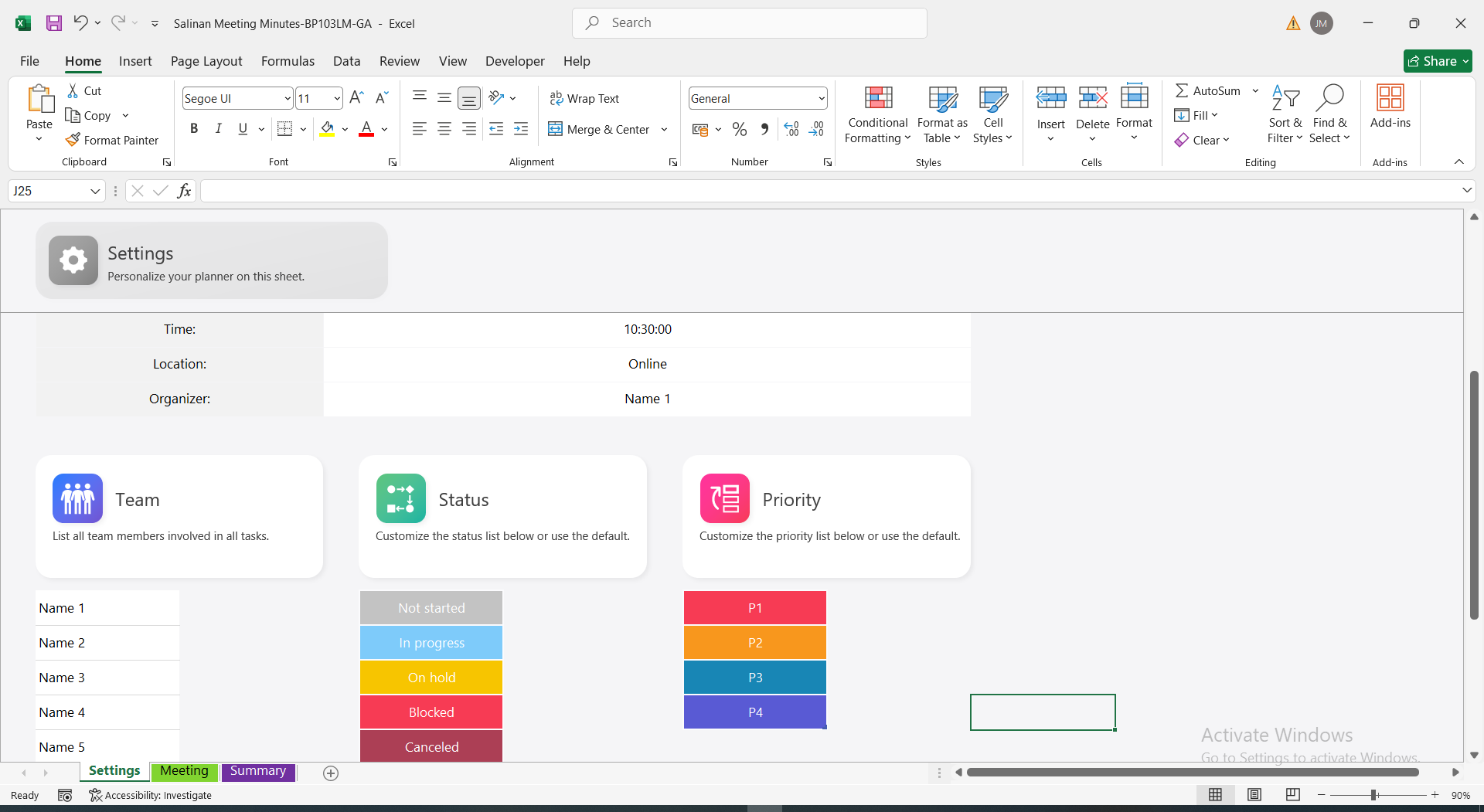
Task: Toggle Center horizontal alignment
Action: click(x=444, y=129)
